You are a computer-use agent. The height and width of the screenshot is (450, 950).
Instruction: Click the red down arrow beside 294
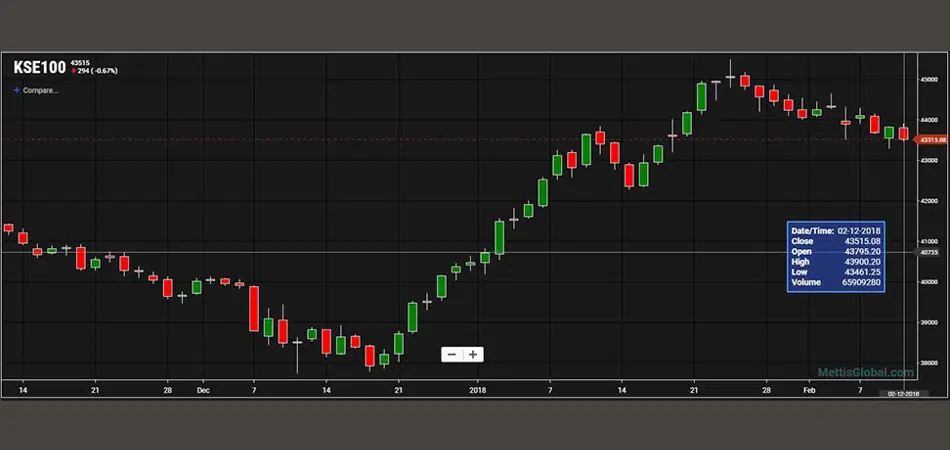point(73,71)
